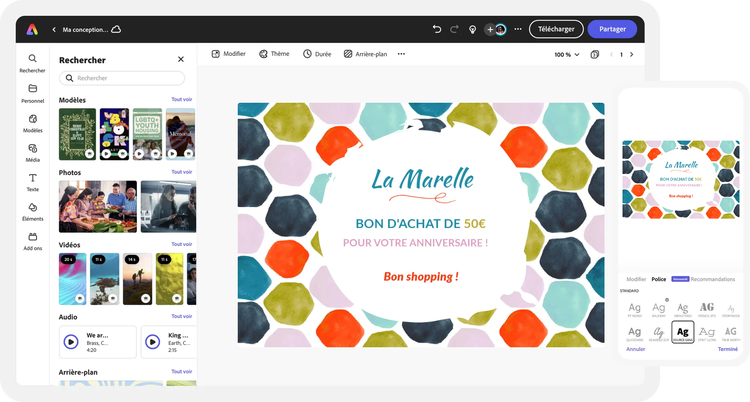Open Recommandations tab in phone preview
The height and width of the screenshot is (402, 750).
pyautogui.click(x=713, y=279)
